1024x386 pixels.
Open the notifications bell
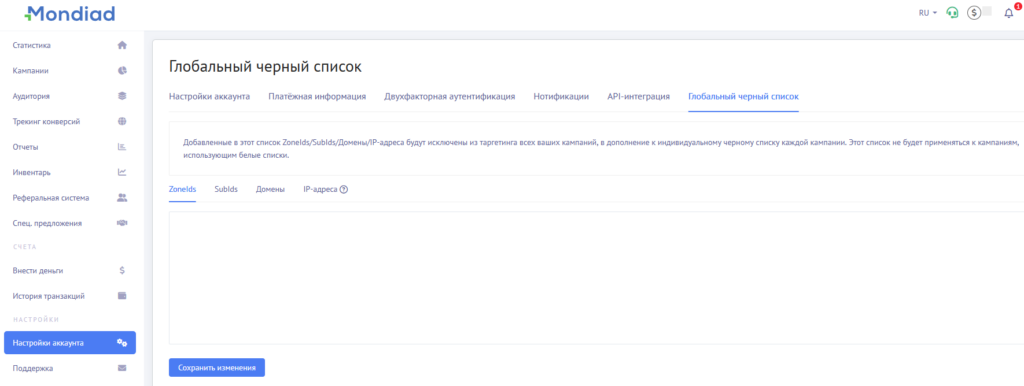(x=1008, y=12)
